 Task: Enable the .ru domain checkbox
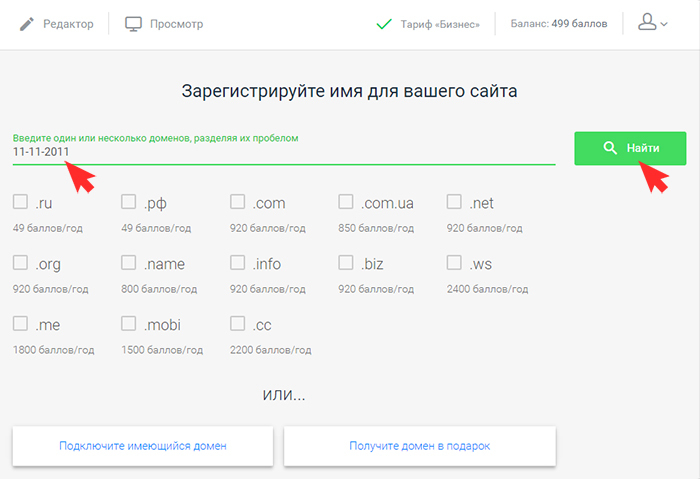coord(20,202)
